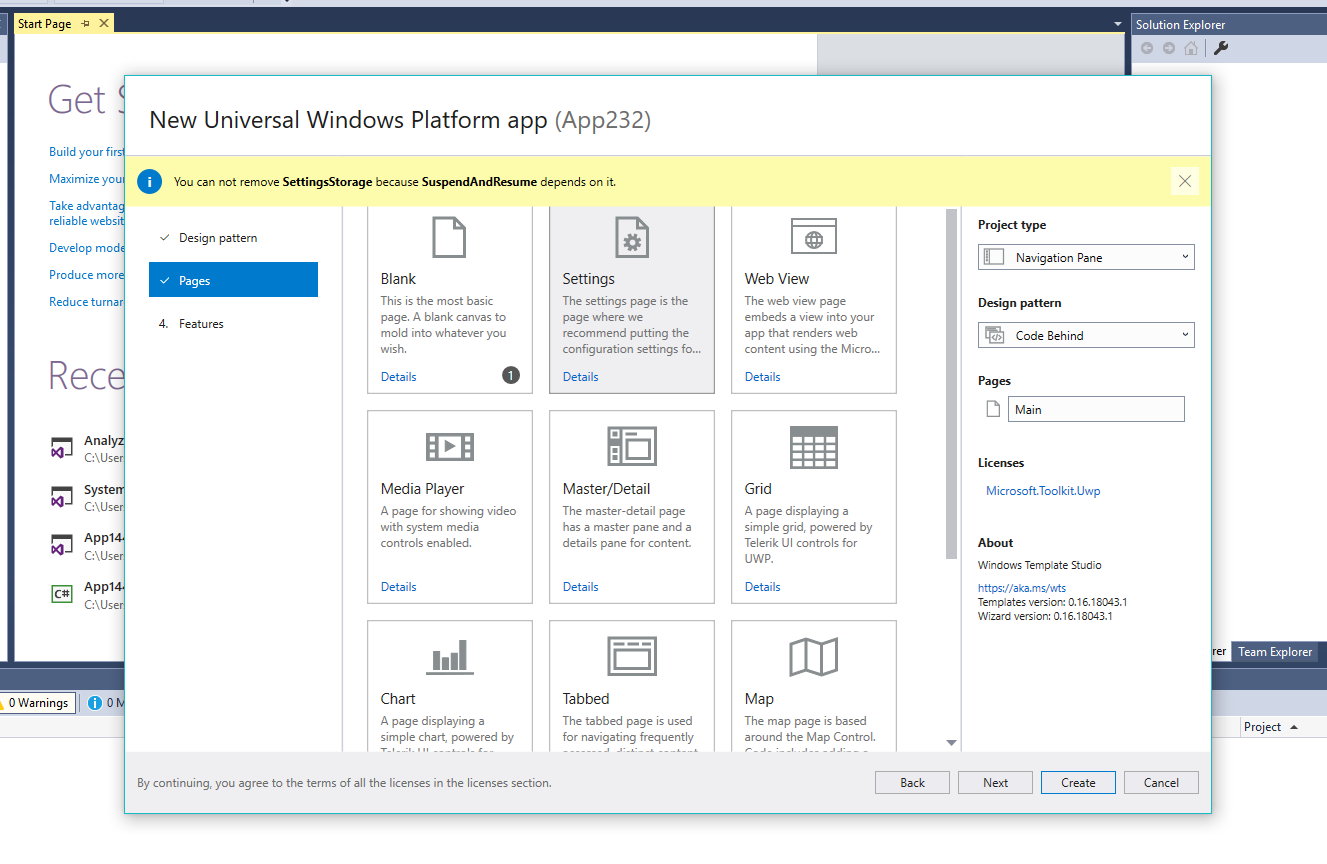Unpin the Start Page tab
The height and width of the screenshot is (864, 1327).
coord(84,22)
